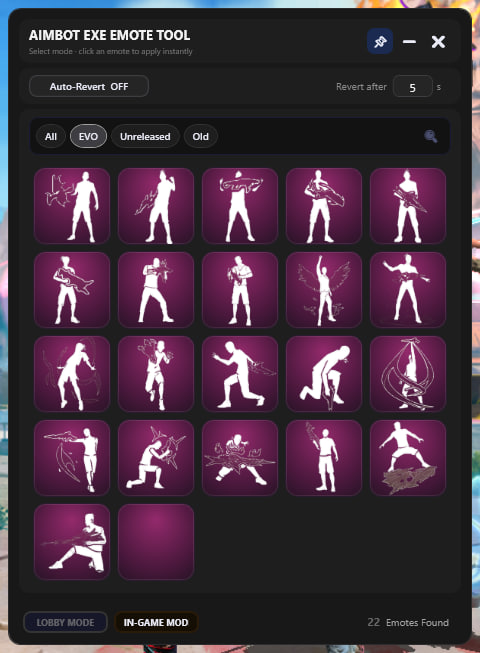
Task: Enable LOBBY MODE
Action: [65, 622]
